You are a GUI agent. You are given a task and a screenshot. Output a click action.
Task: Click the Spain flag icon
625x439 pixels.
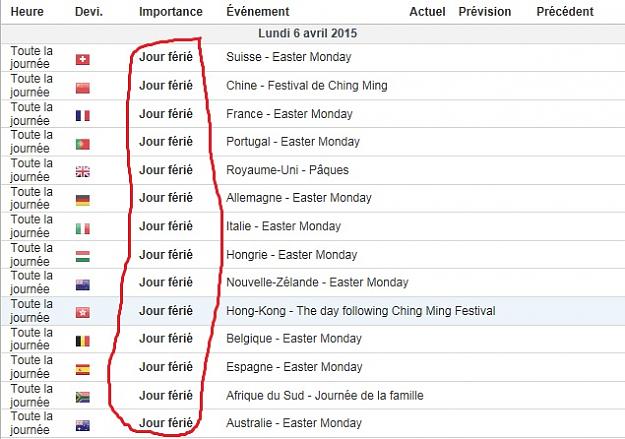[x=83, y=369]
